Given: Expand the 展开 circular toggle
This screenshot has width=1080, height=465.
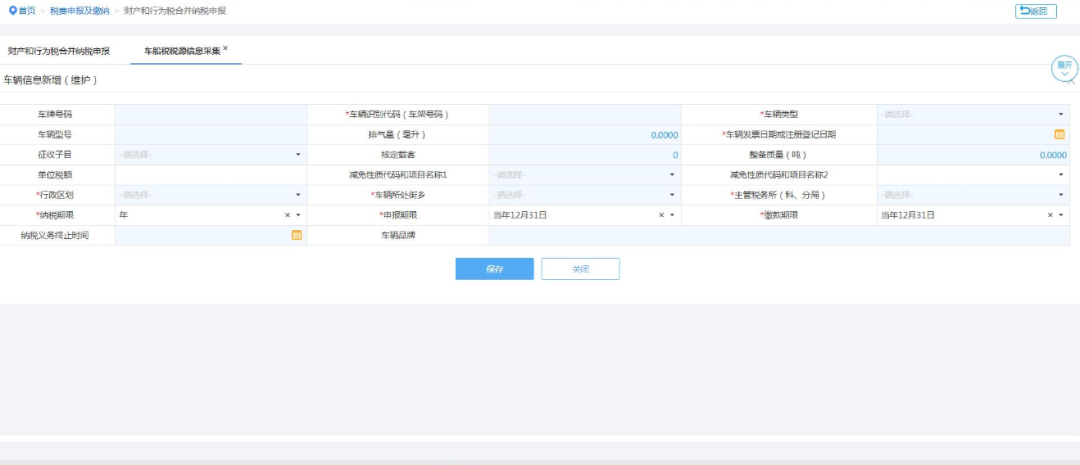Looking at the screenshot, I should click(x=1065, y=68).
